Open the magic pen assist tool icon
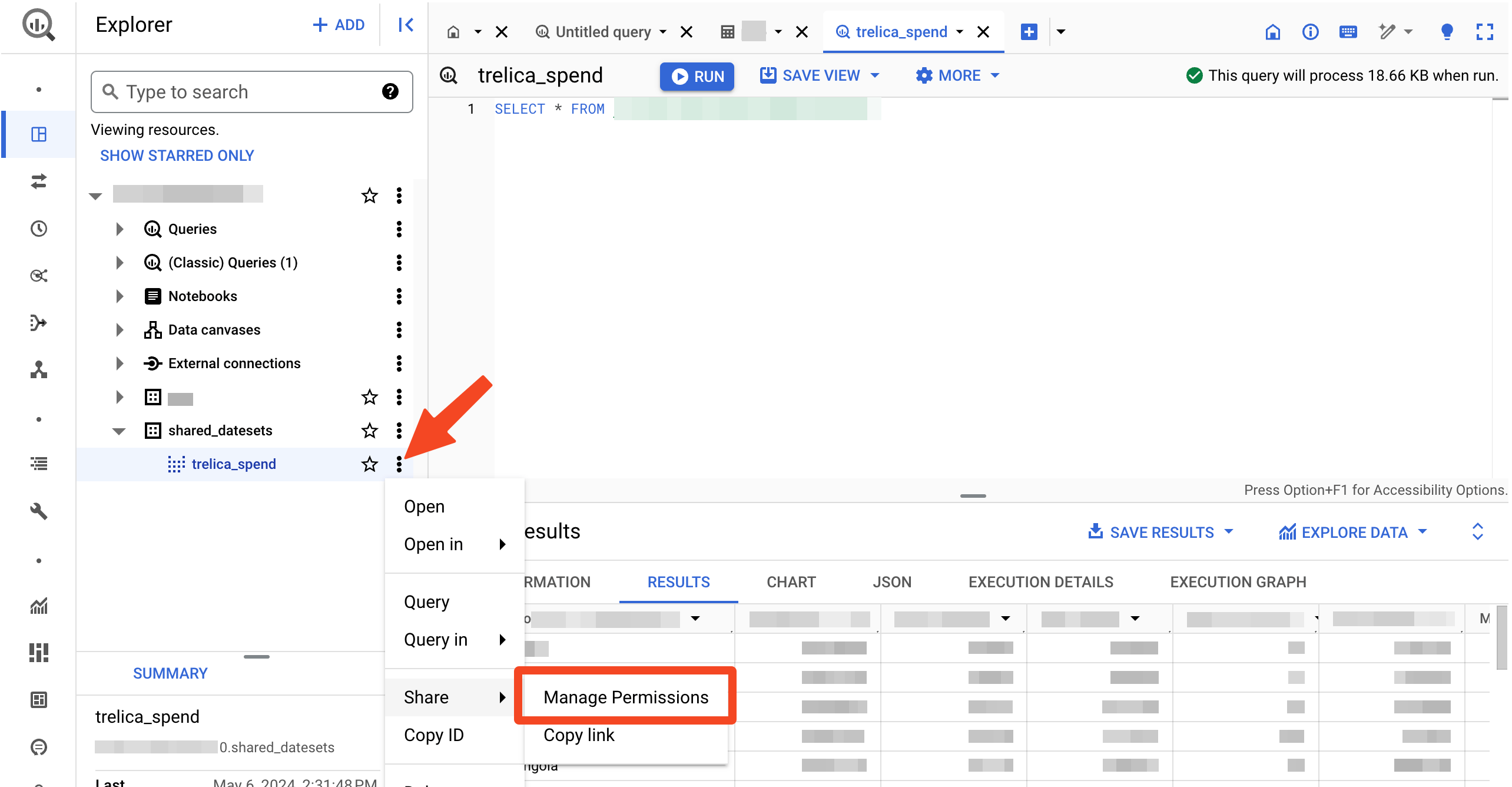The image size is (1512, 787). click(1387, 32)
